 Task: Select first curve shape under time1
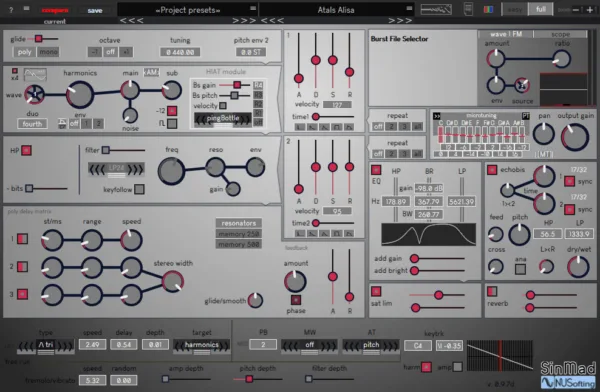pyautogui.click(x=300, y=127)
